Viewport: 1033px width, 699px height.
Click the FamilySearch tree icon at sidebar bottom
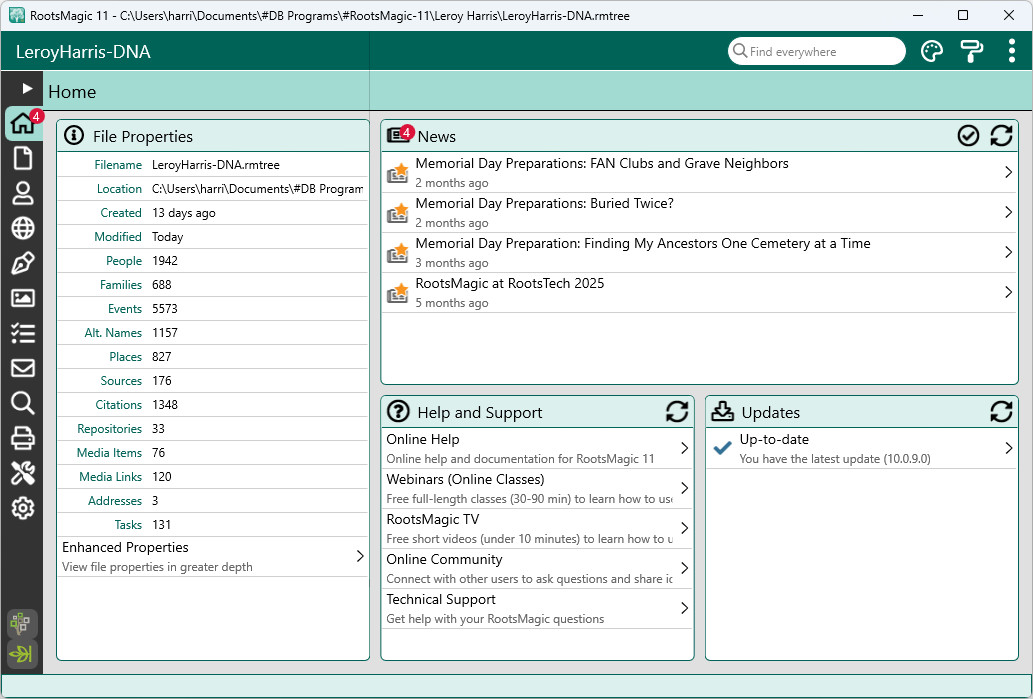coord(22,623)
